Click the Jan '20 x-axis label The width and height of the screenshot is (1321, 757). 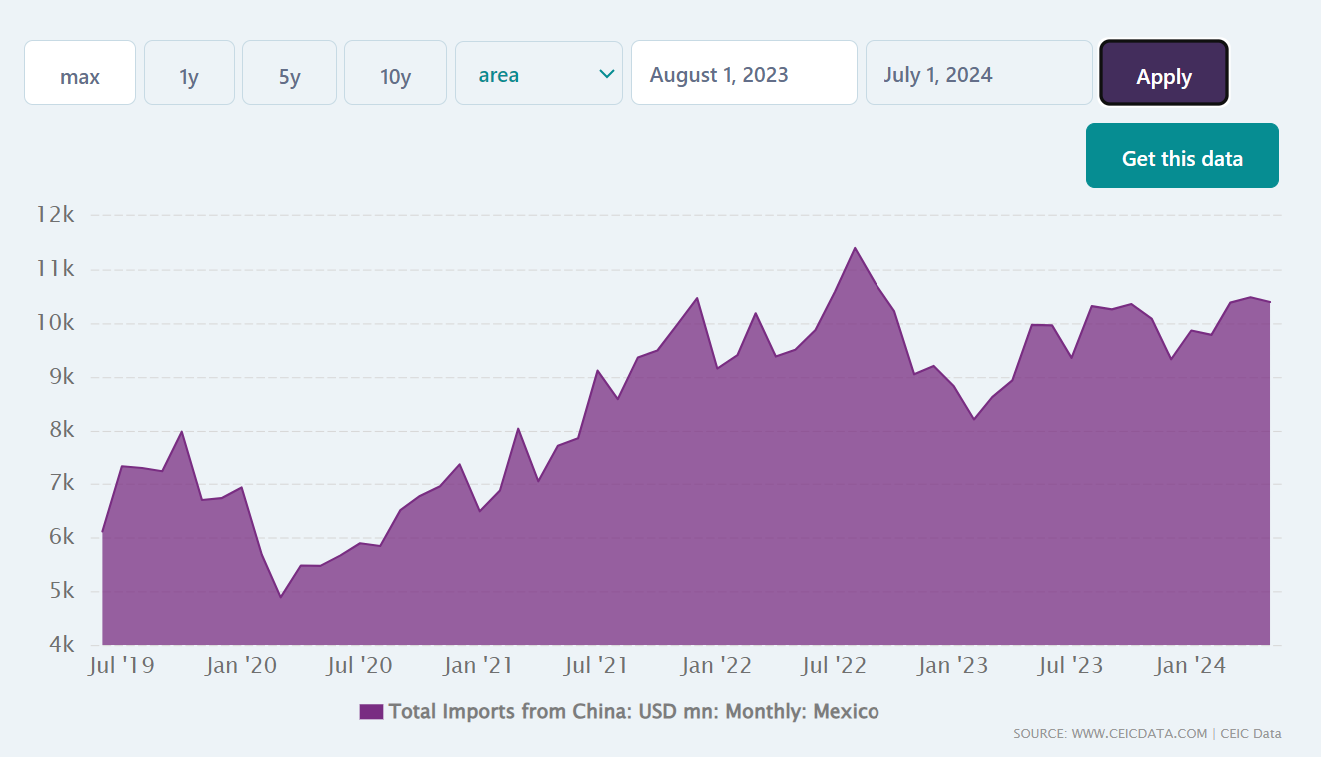[240, 665]
